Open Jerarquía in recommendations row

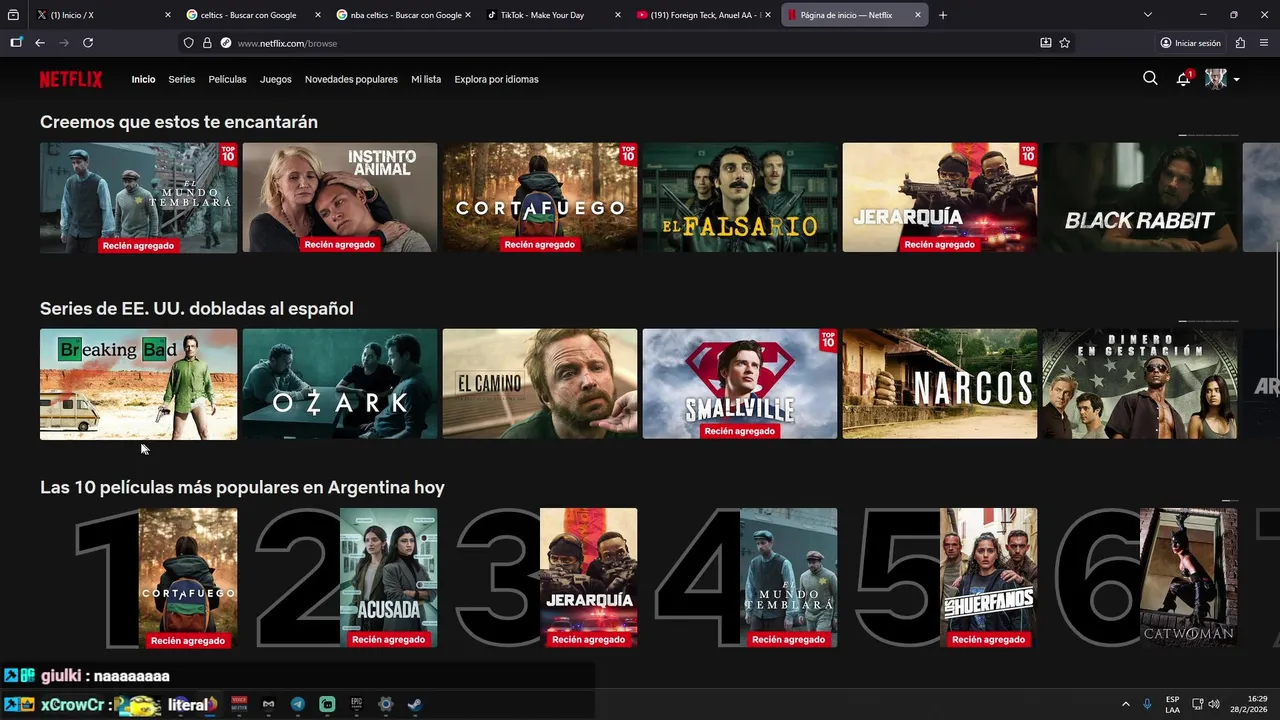click(940, 197)
